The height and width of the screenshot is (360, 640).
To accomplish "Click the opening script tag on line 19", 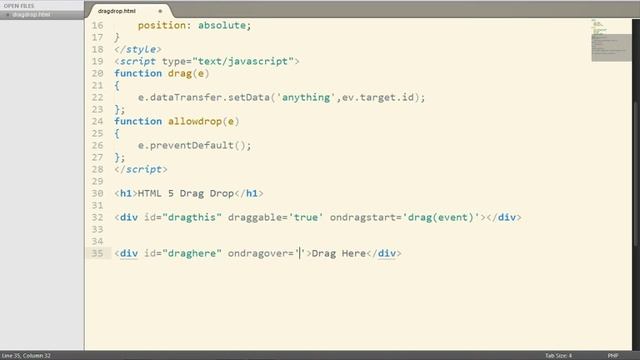I will (x=207, y=61).
